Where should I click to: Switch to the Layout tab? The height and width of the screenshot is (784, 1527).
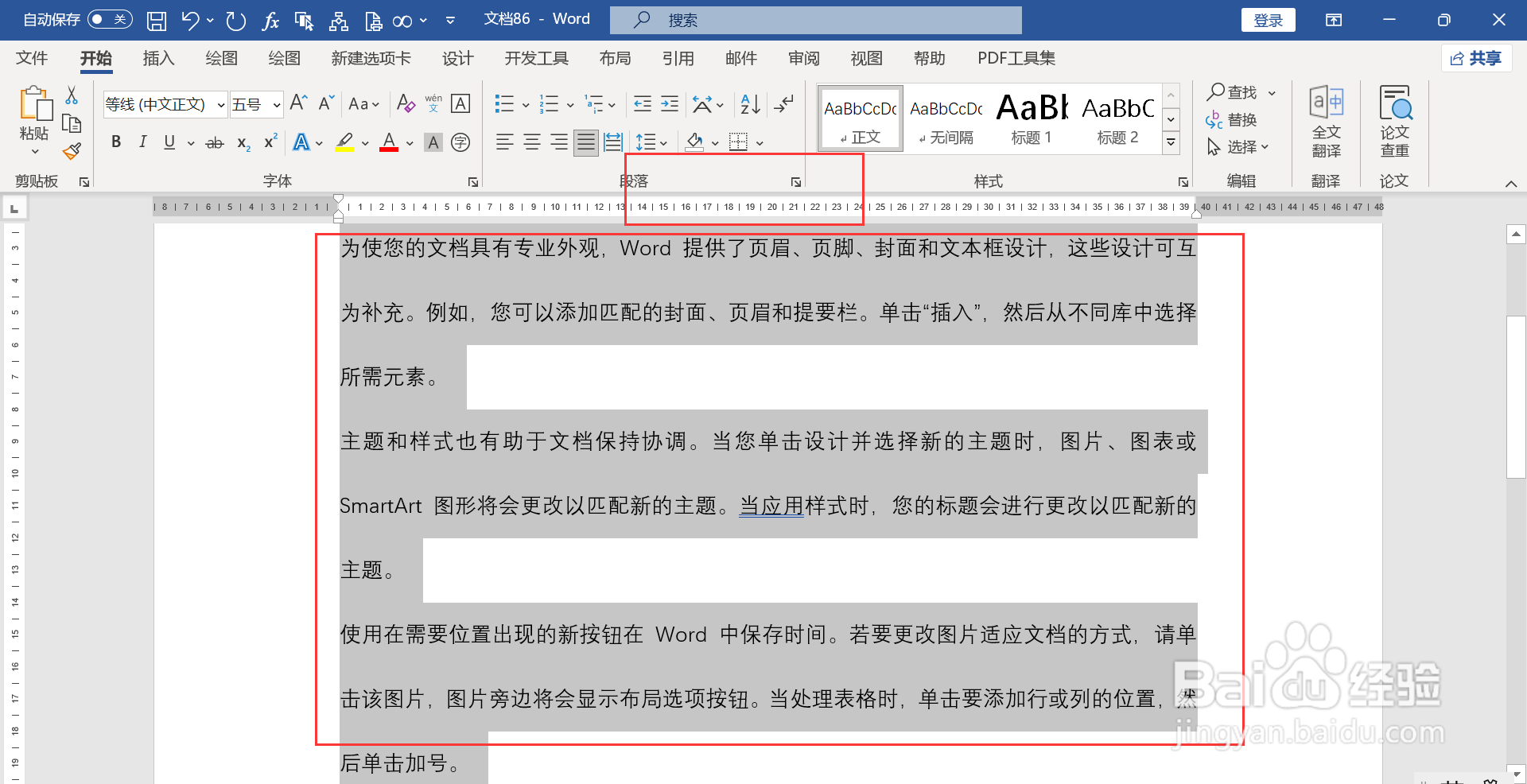point(615,58)
